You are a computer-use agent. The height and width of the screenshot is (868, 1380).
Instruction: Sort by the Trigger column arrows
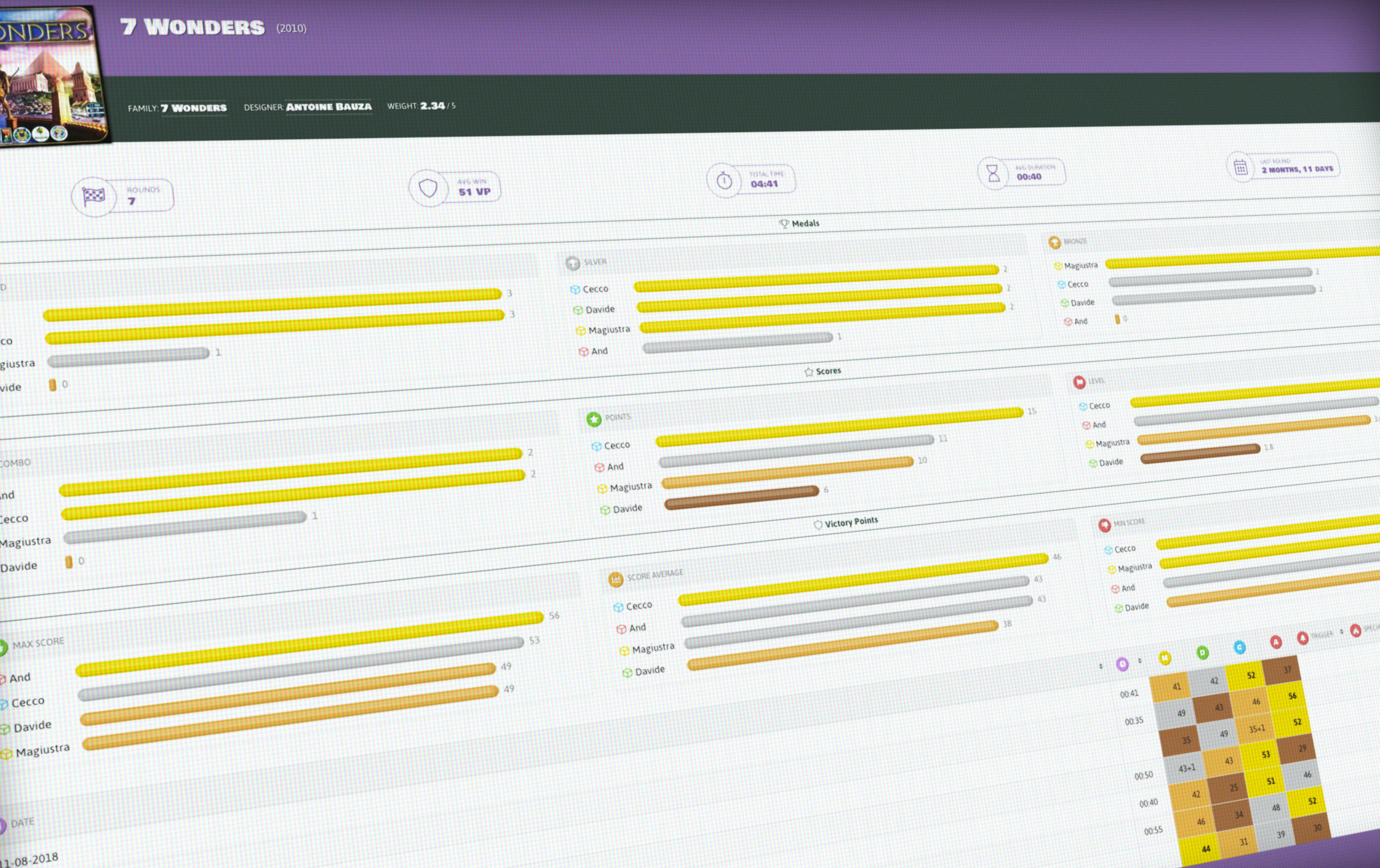pos(1341,632)
